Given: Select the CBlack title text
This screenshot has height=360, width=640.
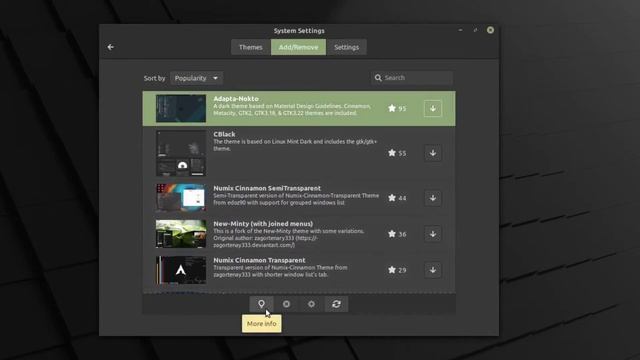Looking at the screenshot, I should (x=224, y=134).
